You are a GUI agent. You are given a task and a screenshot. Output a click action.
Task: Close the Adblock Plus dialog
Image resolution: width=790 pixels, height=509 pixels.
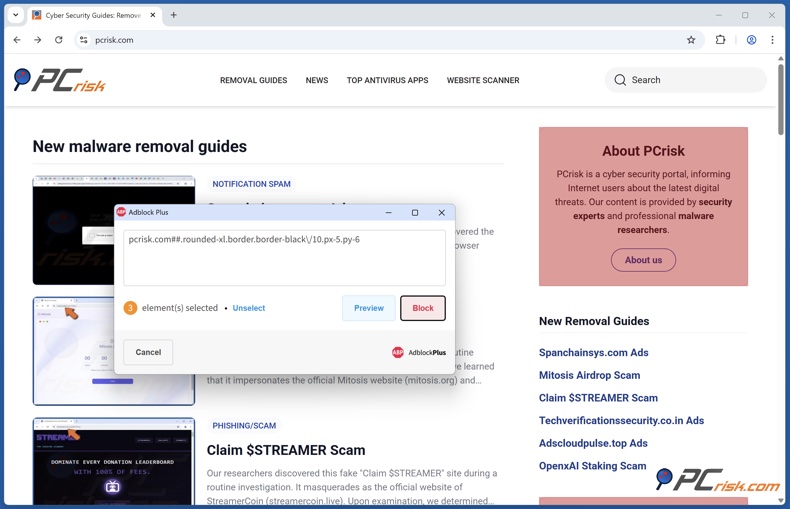click(x=442, y=213)
